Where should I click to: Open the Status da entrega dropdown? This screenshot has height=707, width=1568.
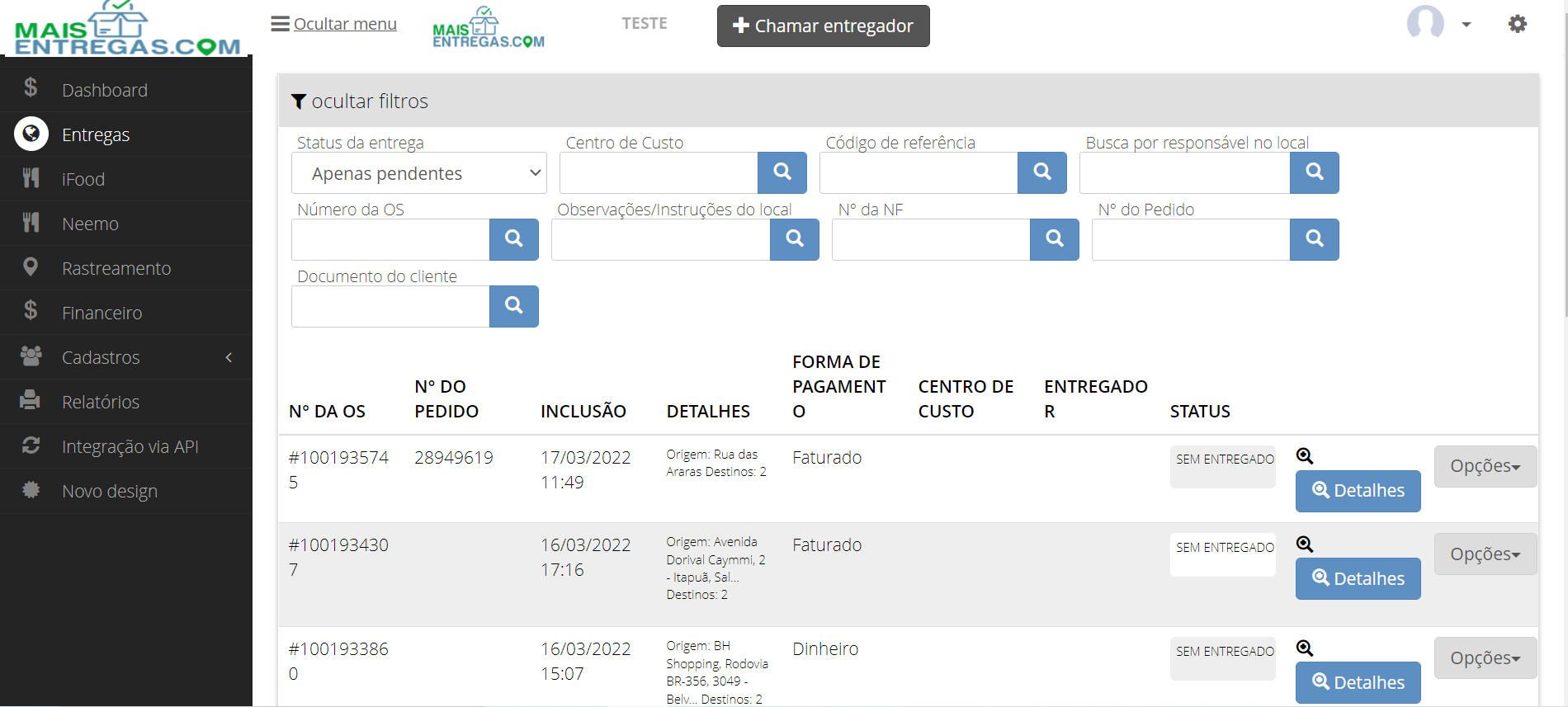click(419, 173)
